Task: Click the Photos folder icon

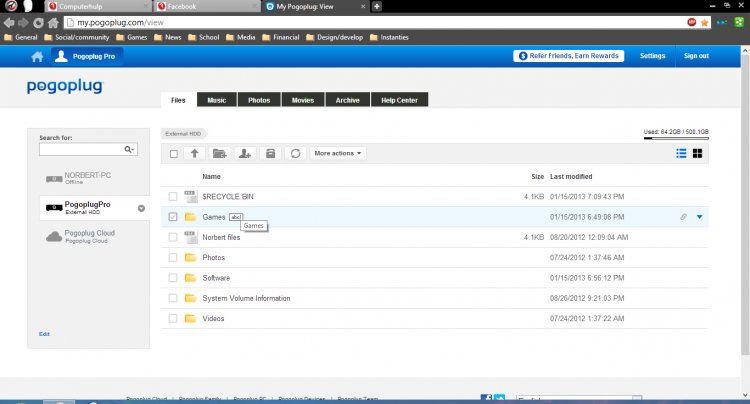Action: (x=190, y=257)
